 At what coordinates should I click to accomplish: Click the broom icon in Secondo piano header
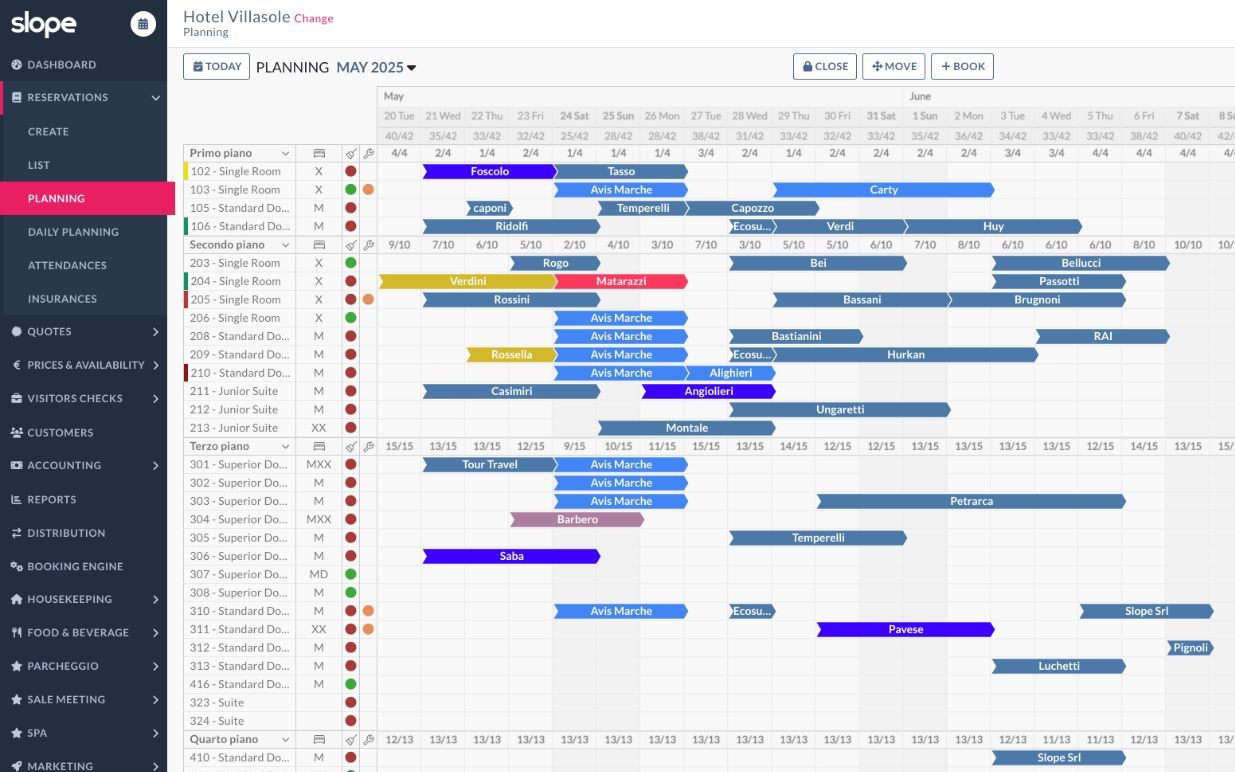pos(351,245)
